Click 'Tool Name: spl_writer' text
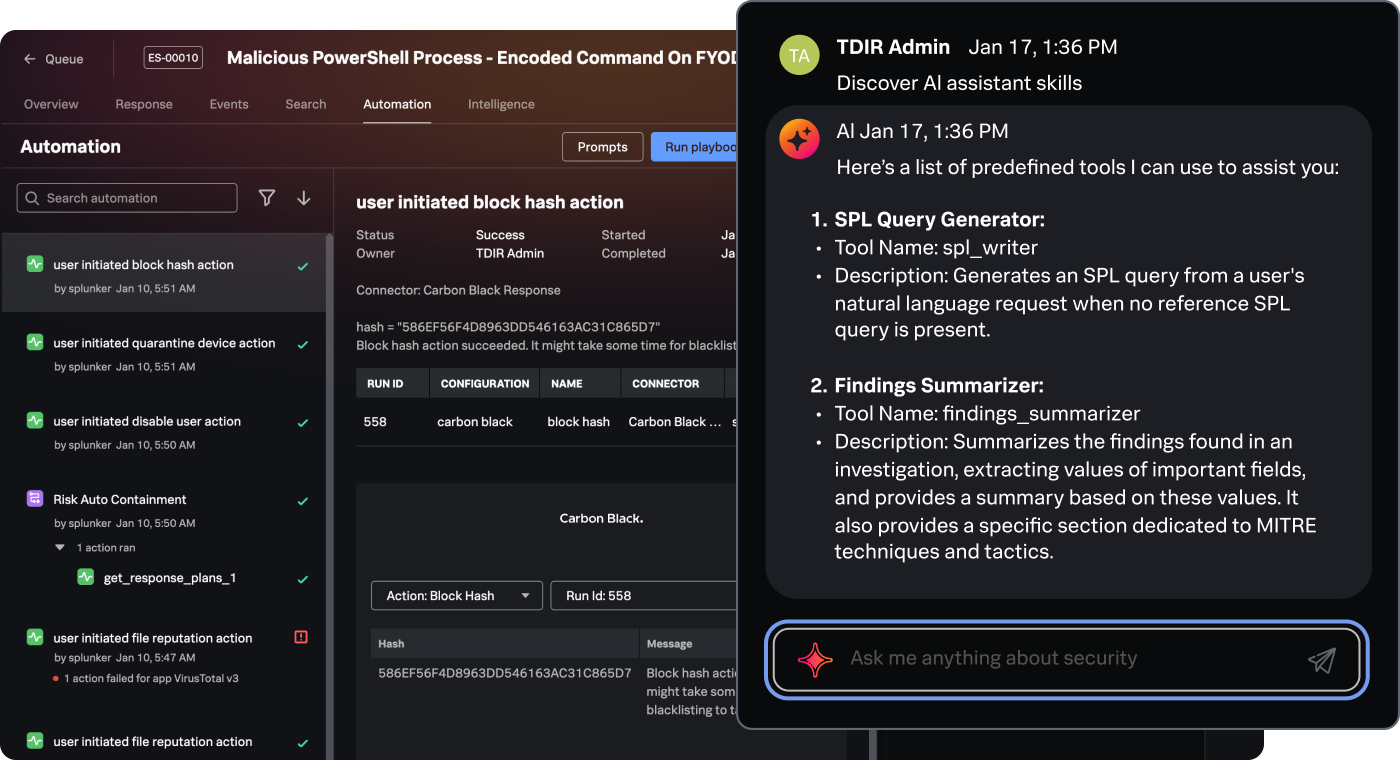Screen dimensions: 1400x760 (937, 247)
